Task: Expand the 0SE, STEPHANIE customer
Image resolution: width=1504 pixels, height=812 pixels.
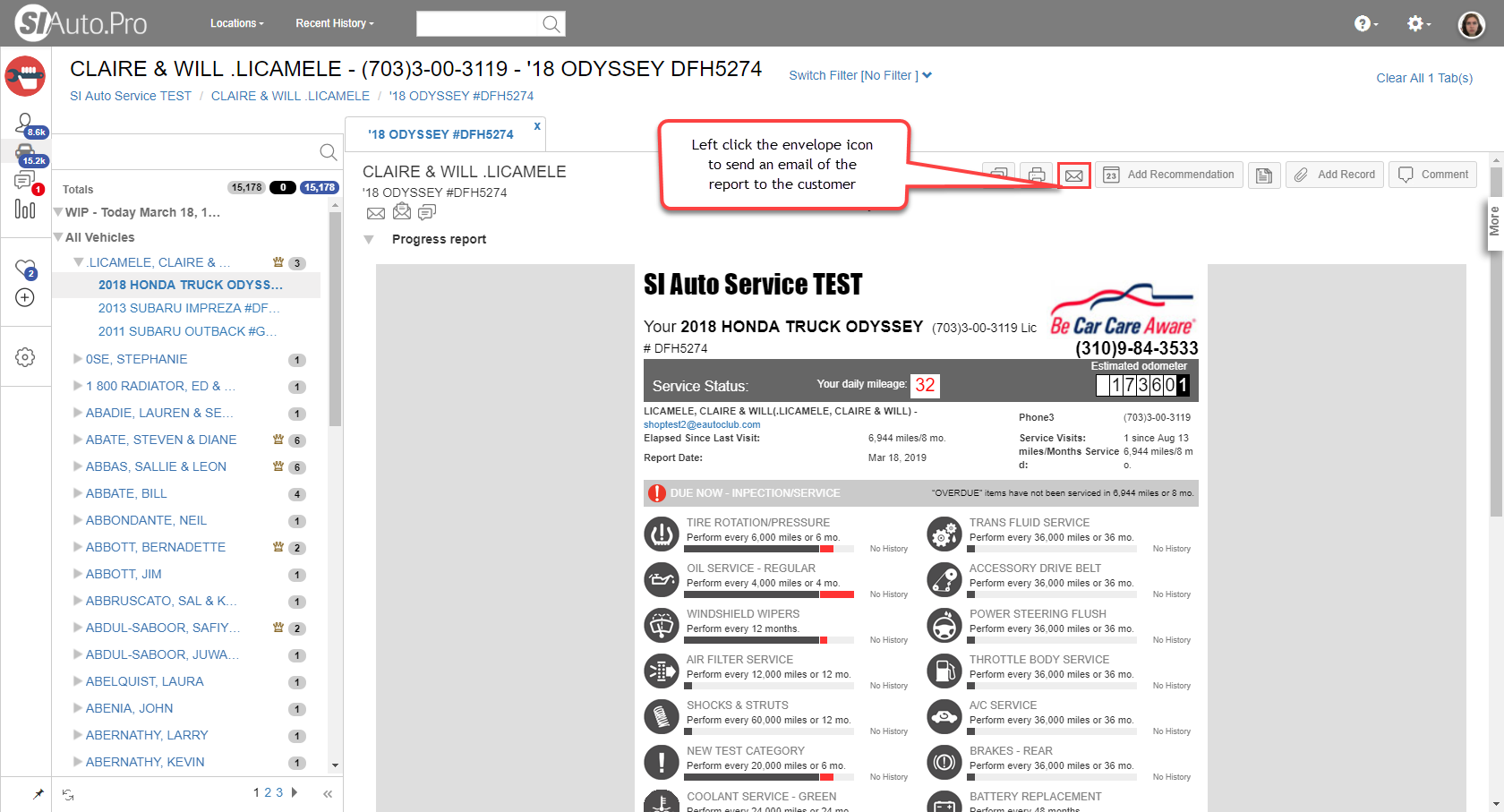Action: (78, 359)
